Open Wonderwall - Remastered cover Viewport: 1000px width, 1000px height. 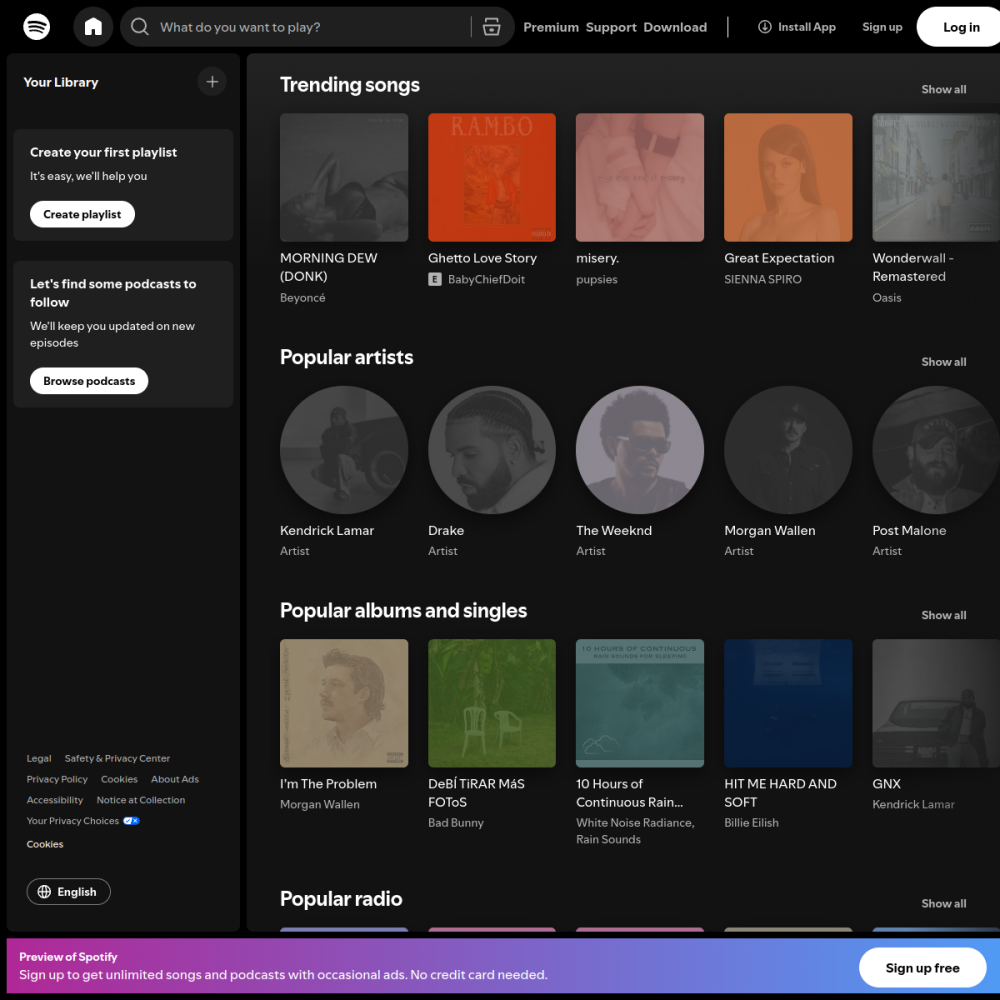coord(936,177)
